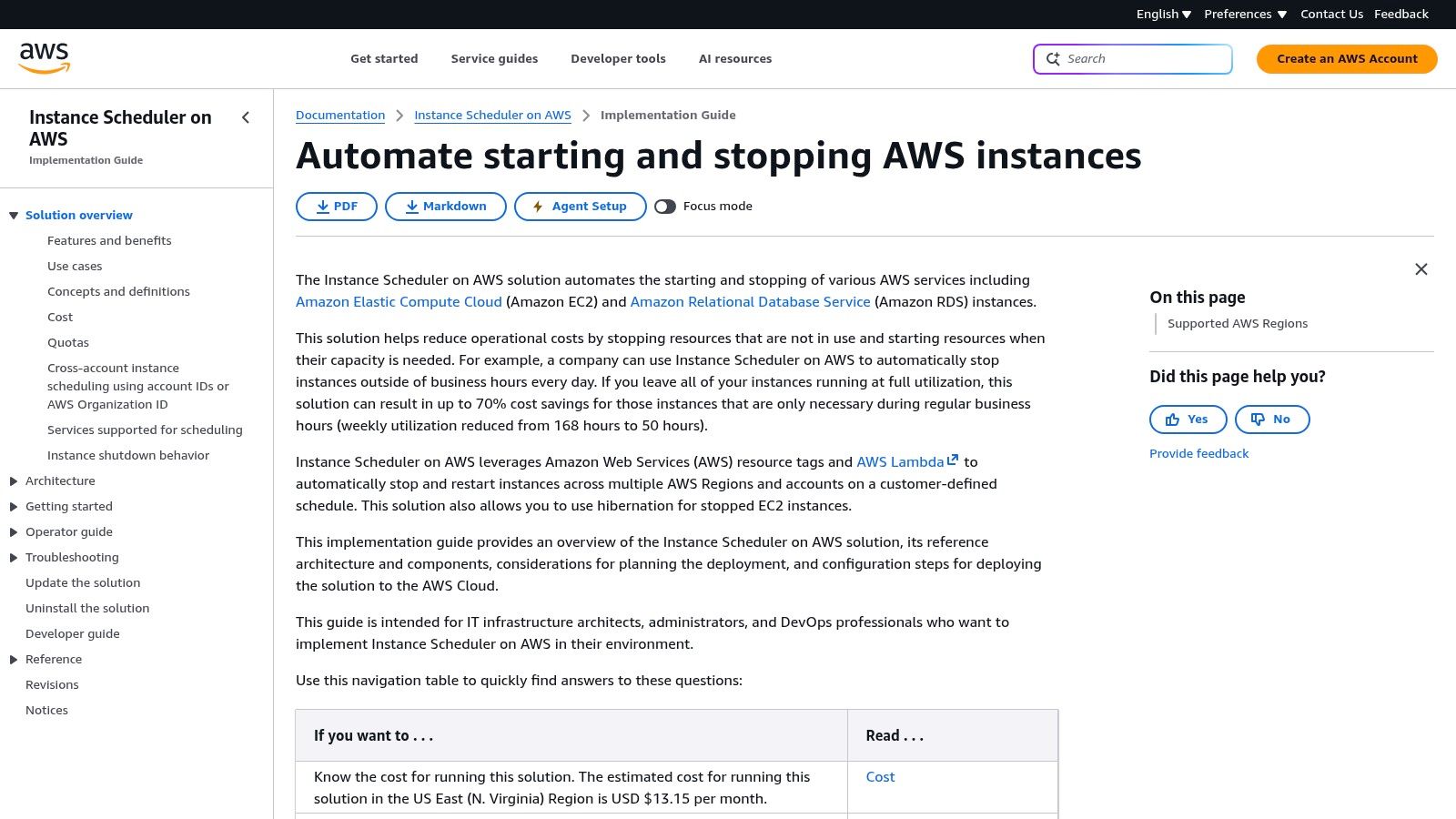1456x819 pixels.
Task: Open the AI resources menu
Action: 735,59
